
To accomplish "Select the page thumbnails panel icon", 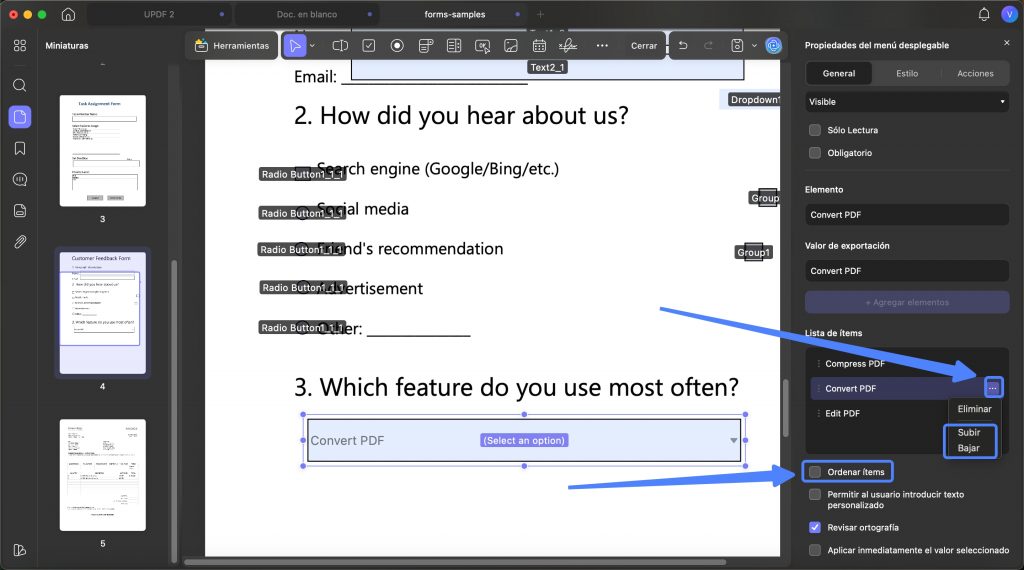I will point(20,117).
